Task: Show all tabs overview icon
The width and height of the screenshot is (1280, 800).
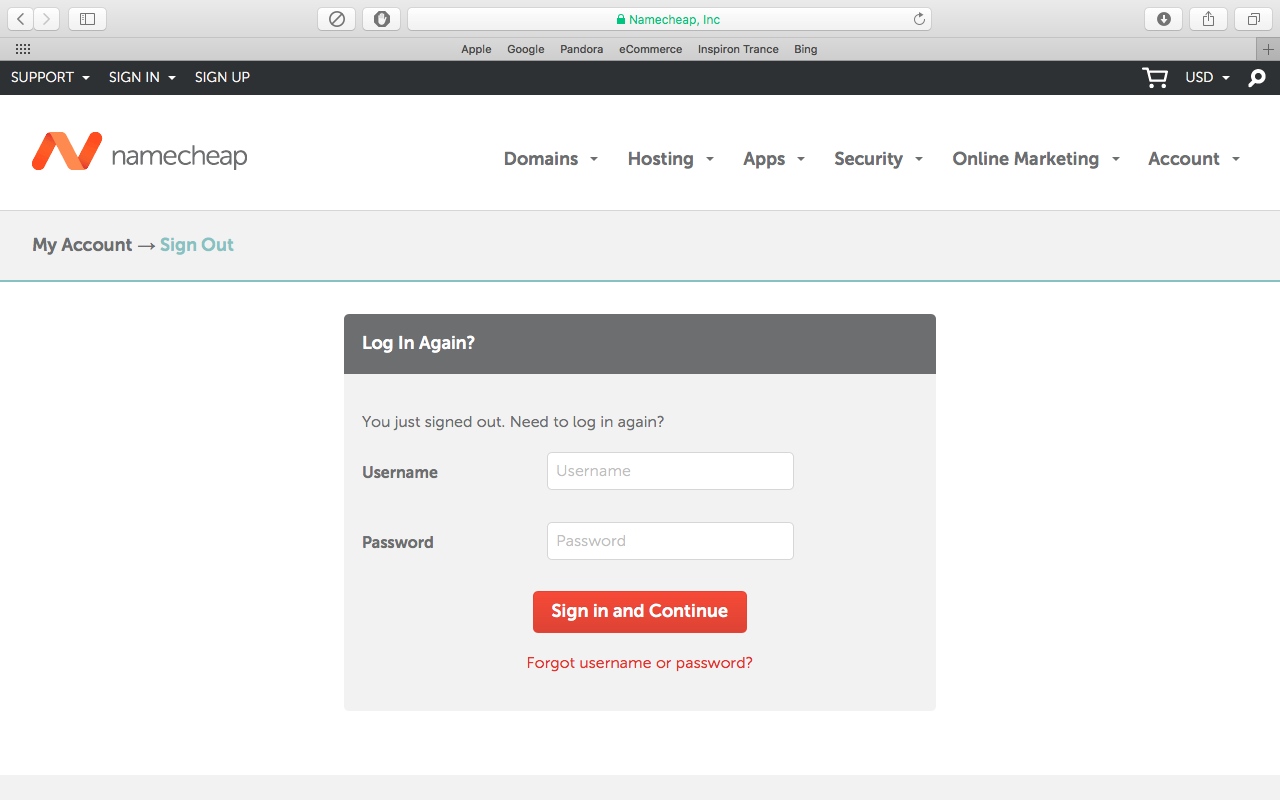Action: [x=1253, y=19]
